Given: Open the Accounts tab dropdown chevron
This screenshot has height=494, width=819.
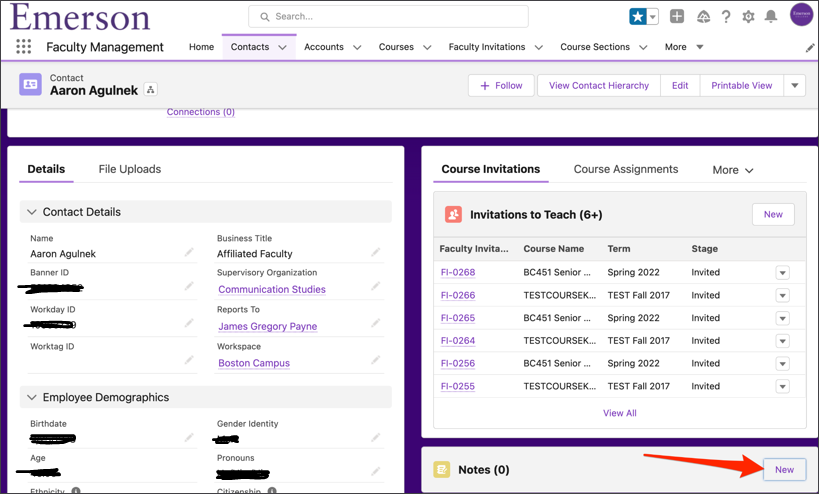Looking at the screenshot, I should (357, 47).
